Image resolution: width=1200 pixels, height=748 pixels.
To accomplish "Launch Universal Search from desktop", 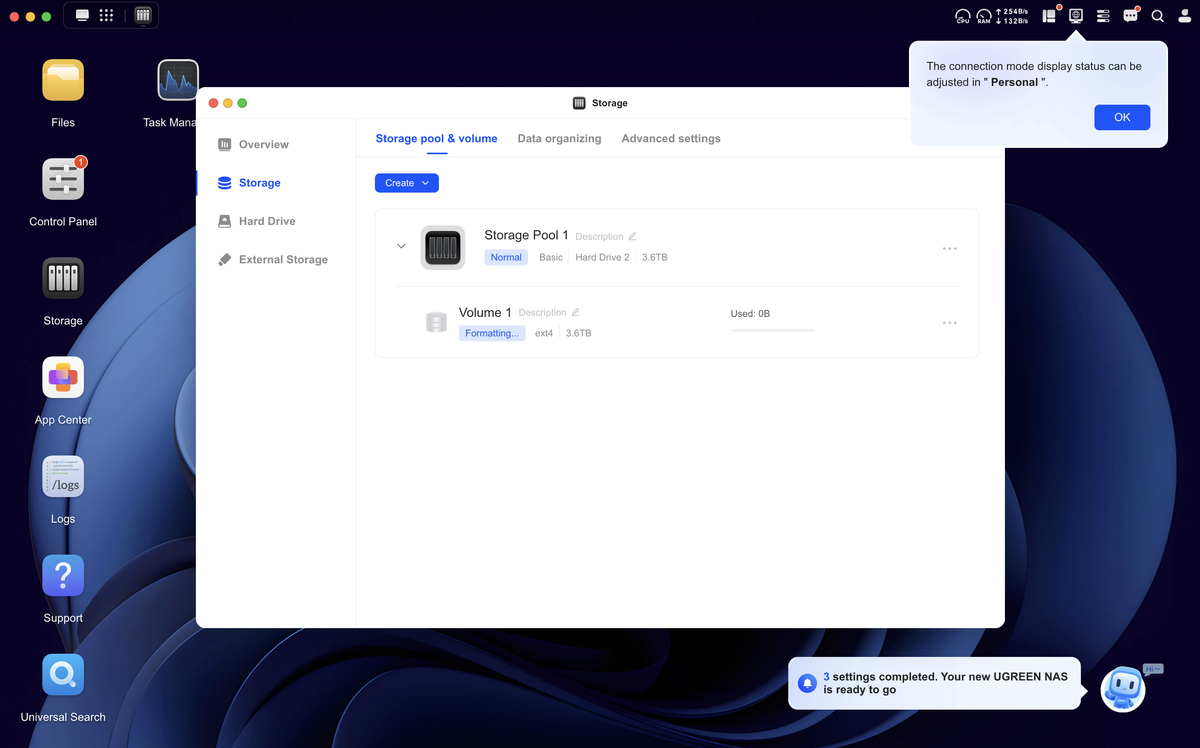I will 63,675.
